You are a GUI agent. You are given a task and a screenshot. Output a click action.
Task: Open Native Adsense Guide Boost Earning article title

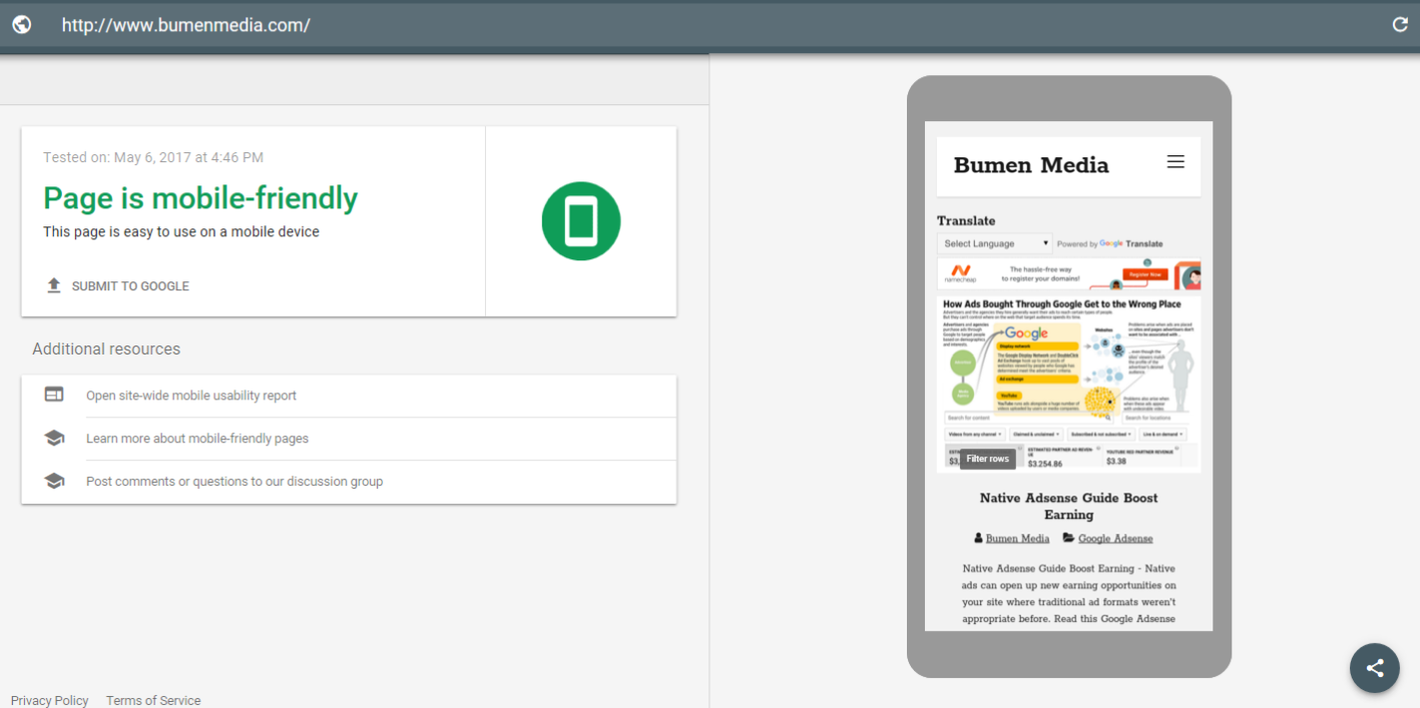click(1069, 506)
